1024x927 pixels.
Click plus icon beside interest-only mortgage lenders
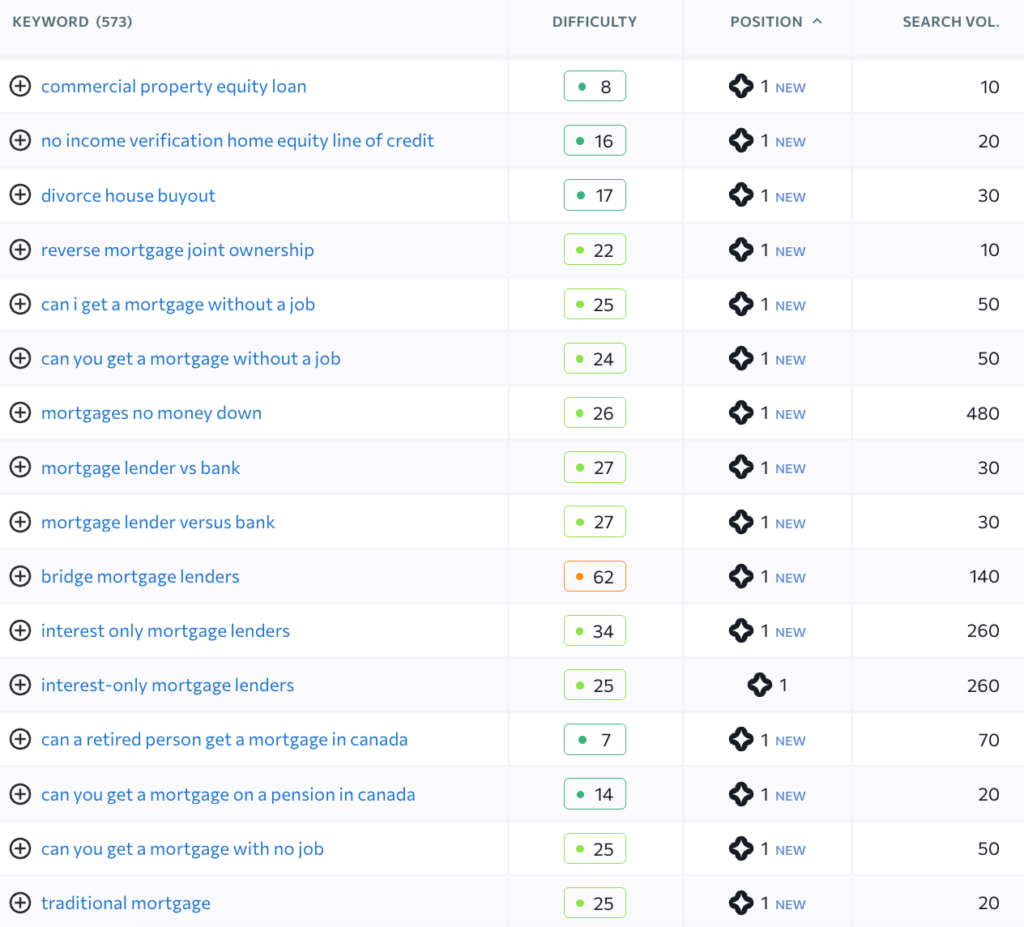click(20, 685)
